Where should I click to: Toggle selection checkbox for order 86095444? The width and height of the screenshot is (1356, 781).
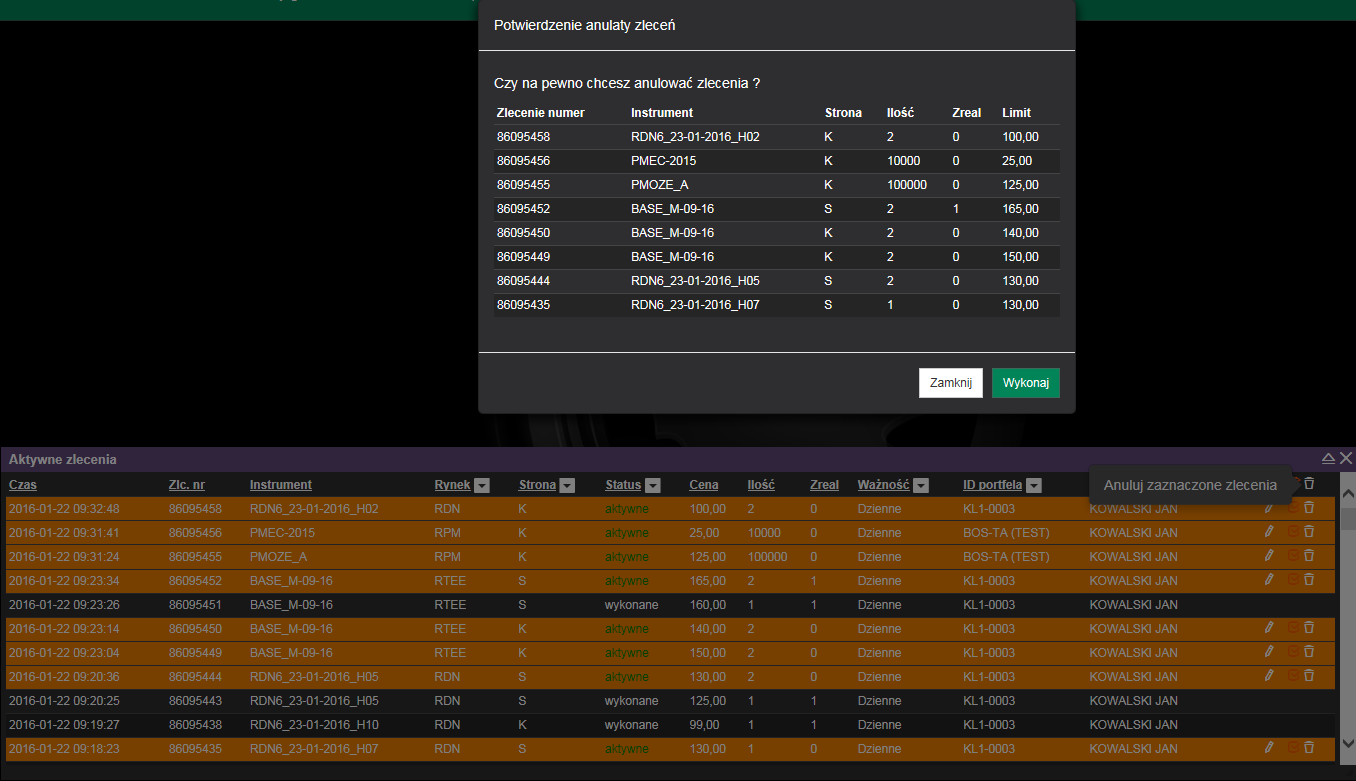point(1292,675)
